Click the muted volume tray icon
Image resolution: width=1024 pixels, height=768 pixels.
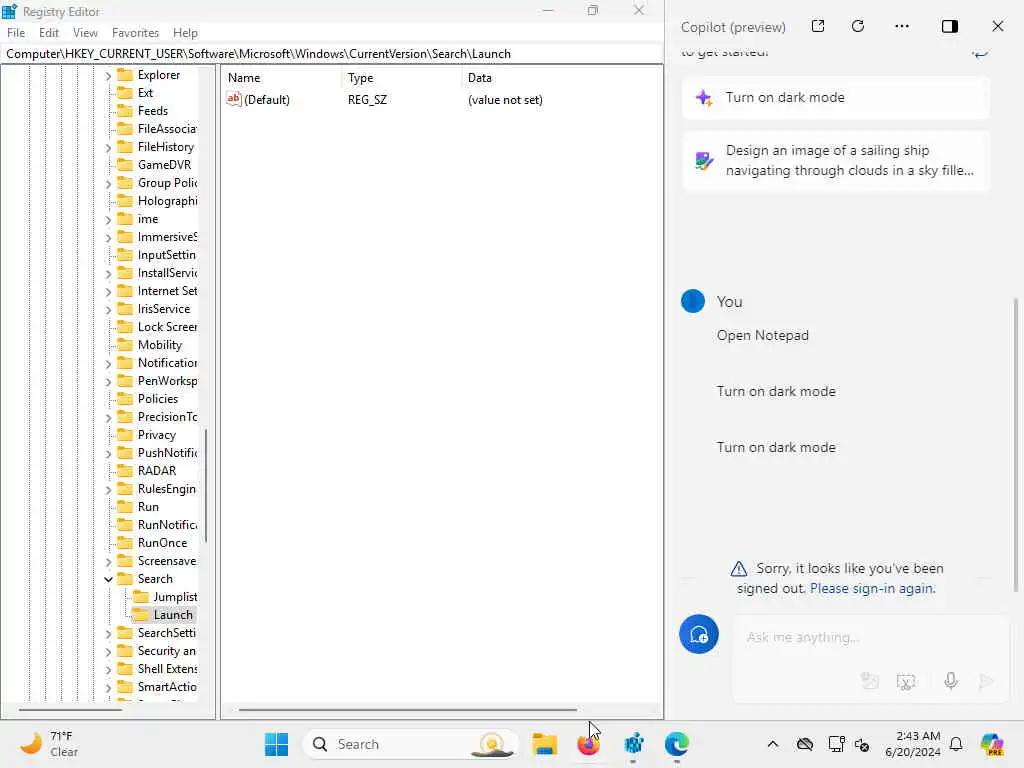click(862, 745)
